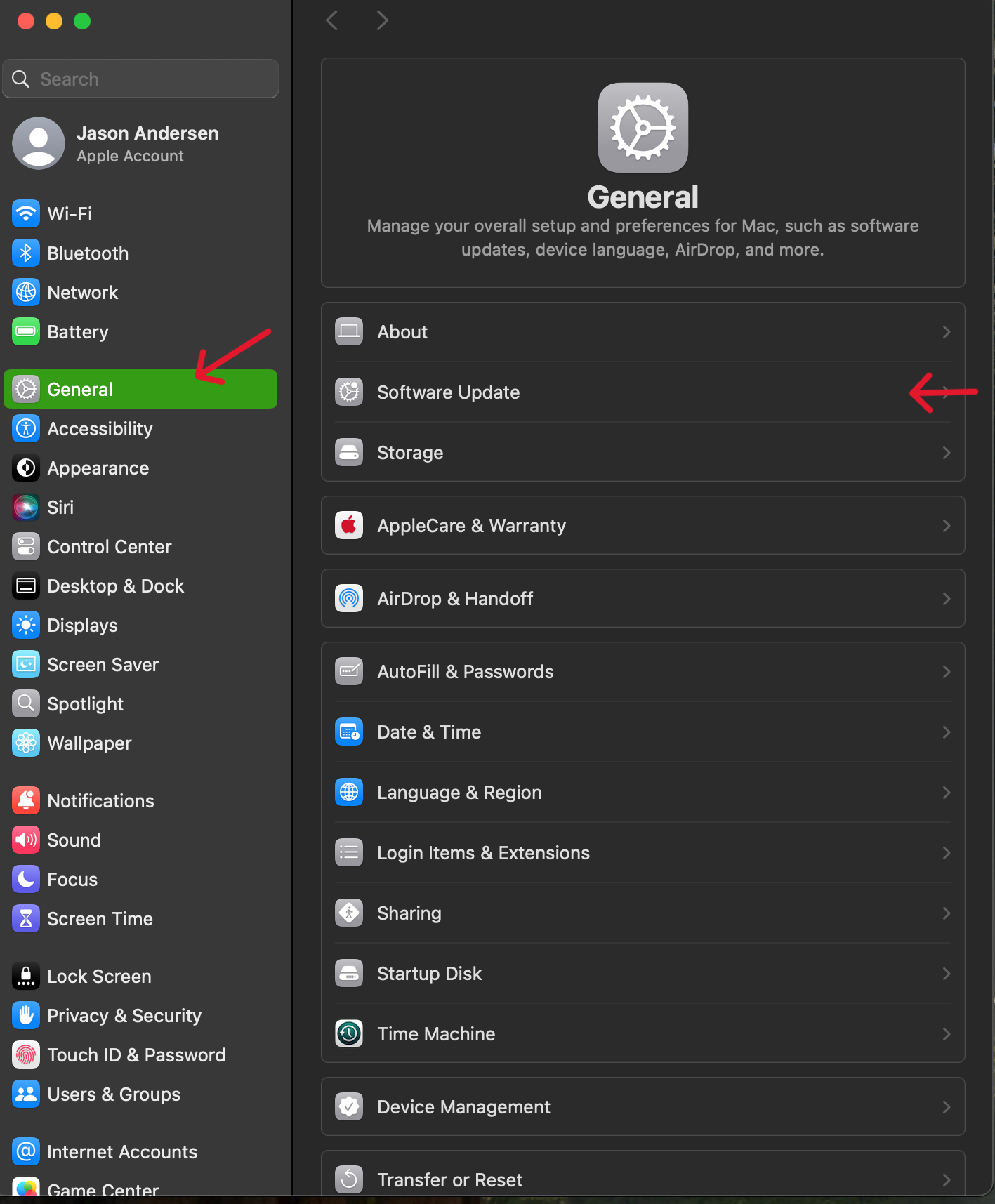Expand AutoFill & Passwords chevron
The image size is (995, 1204).
tap(947, 672)
